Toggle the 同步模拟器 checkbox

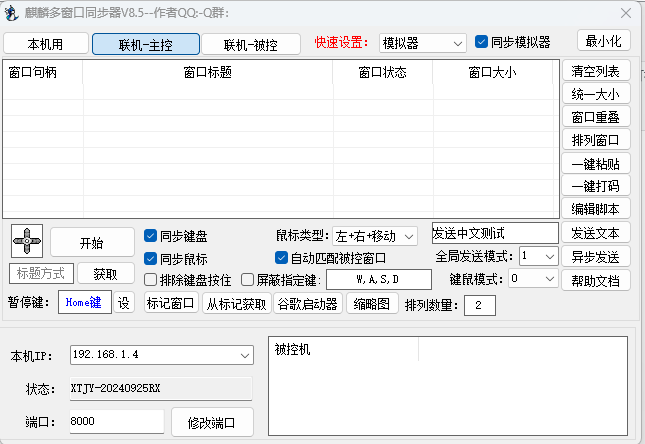coord(482,42)
